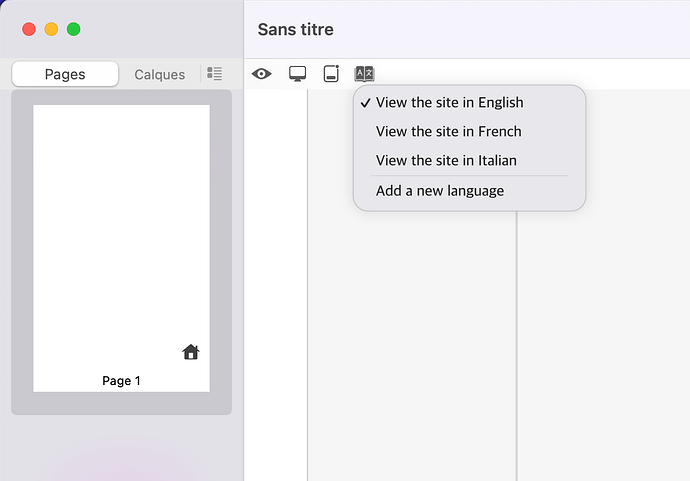The width and height of the screenshot is (690, 481).
Task: Switch to the Calques tab
Action: [159, 74]
